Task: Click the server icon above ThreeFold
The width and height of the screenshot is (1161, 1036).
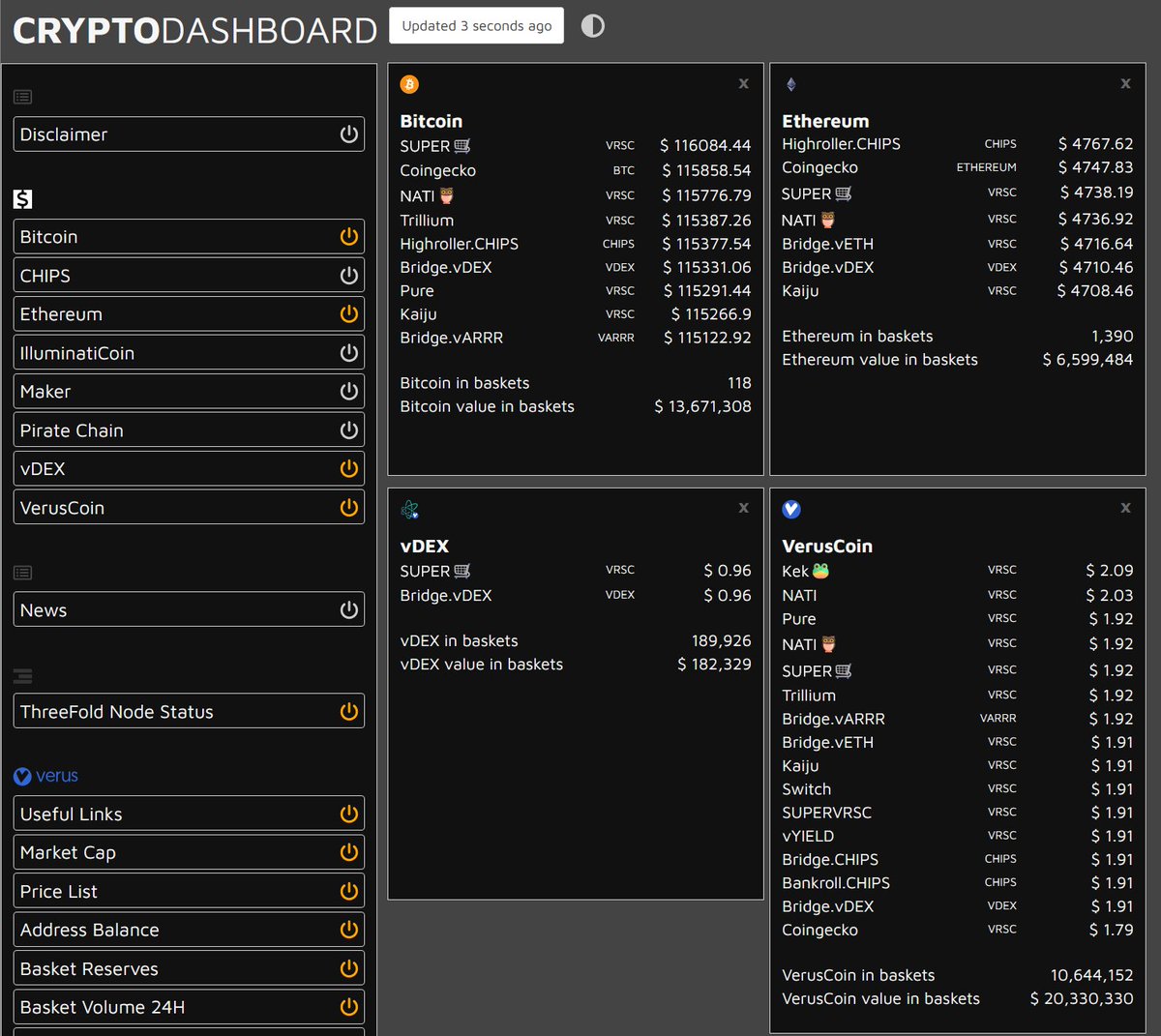Action: click(x=23, y=675)
